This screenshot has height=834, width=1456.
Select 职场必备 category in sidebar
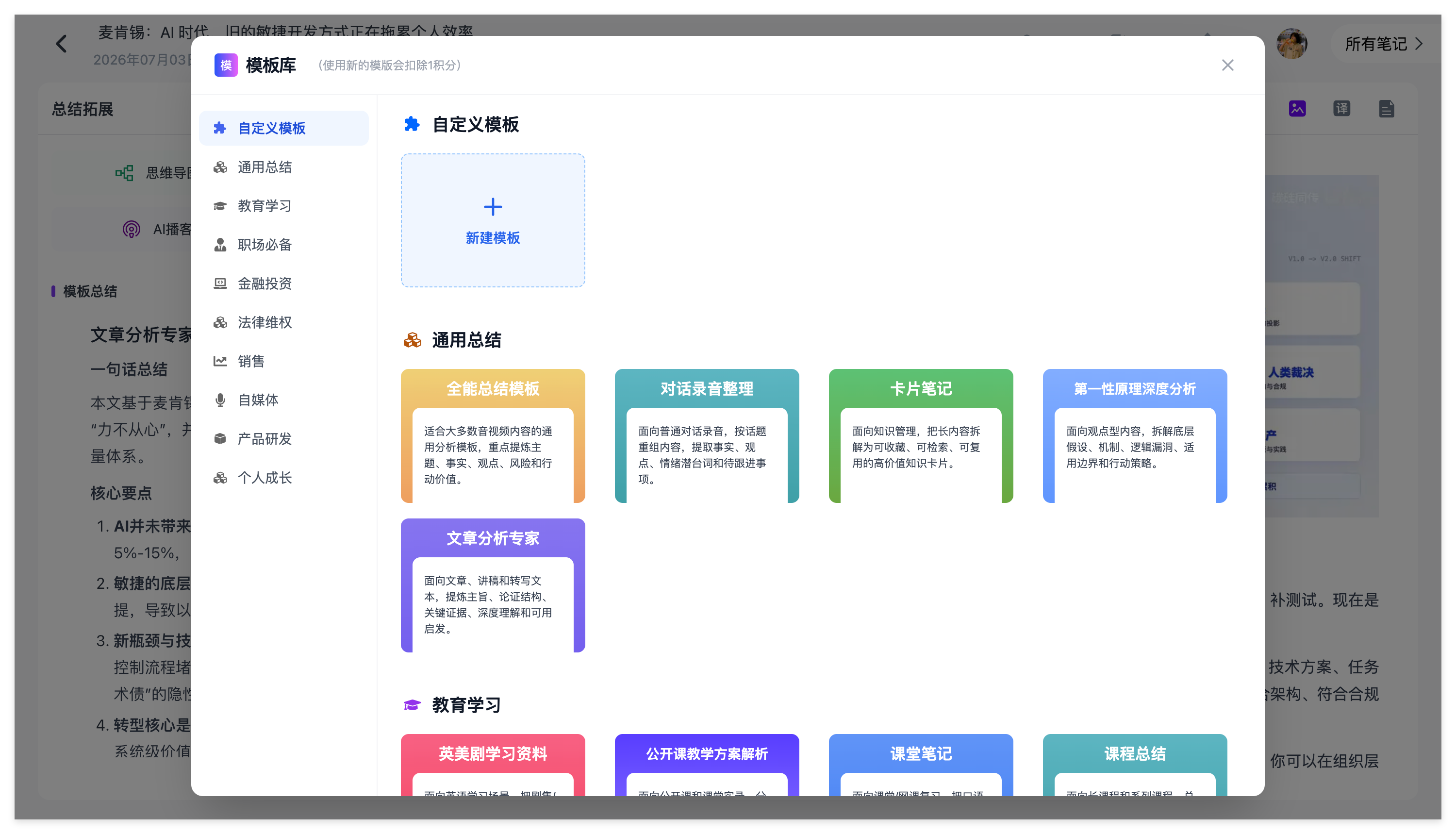(283, 245)
